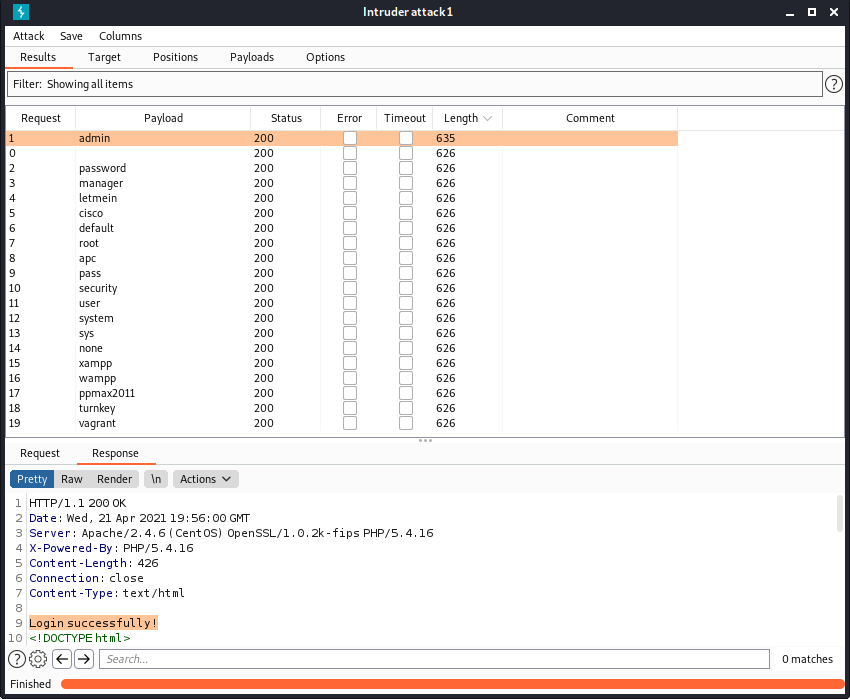The image size is (850, 699).
Task: Click the search help icon at bottom left
Action: tap(17, 659)
